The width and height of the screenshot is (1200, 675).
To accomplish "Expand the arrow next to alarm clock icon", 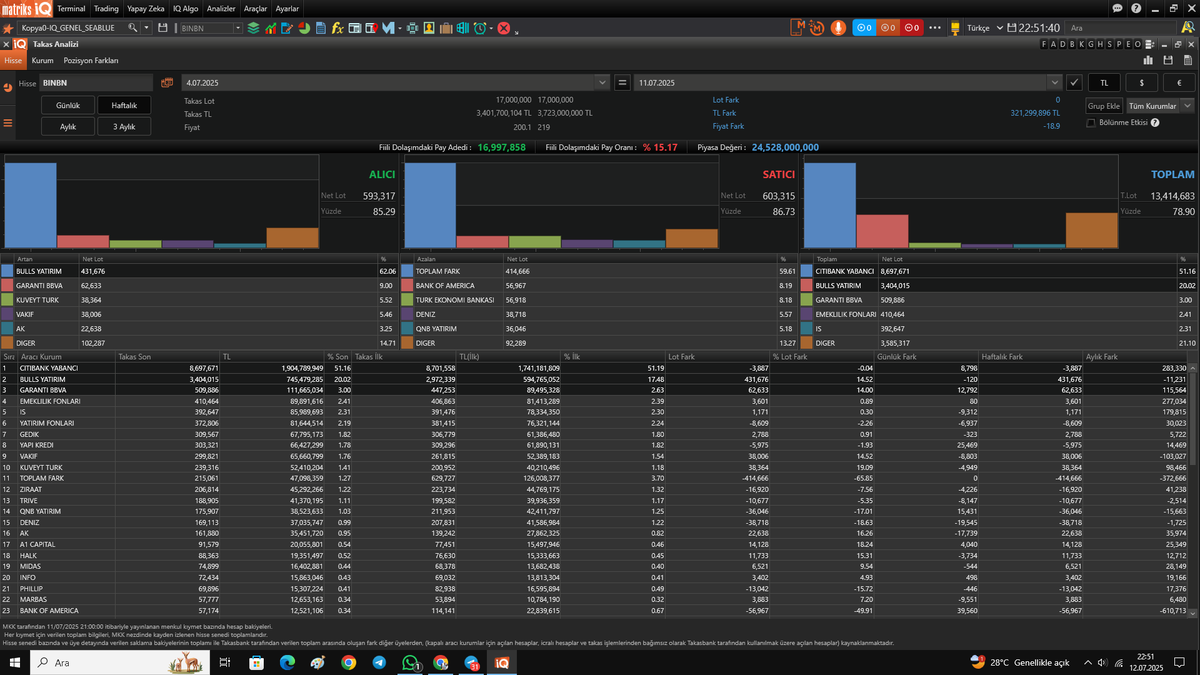I will coord(491,29).
